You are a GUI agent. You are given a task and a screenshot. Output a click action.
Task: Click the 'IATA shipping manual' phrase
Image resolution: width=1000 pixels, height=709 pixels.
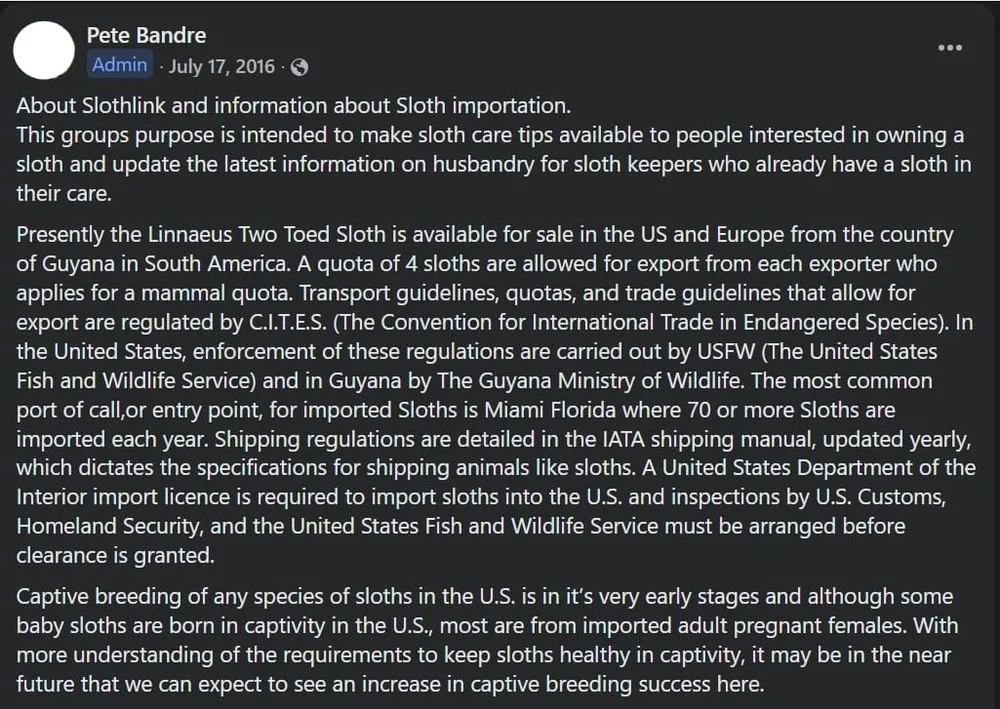709,439
